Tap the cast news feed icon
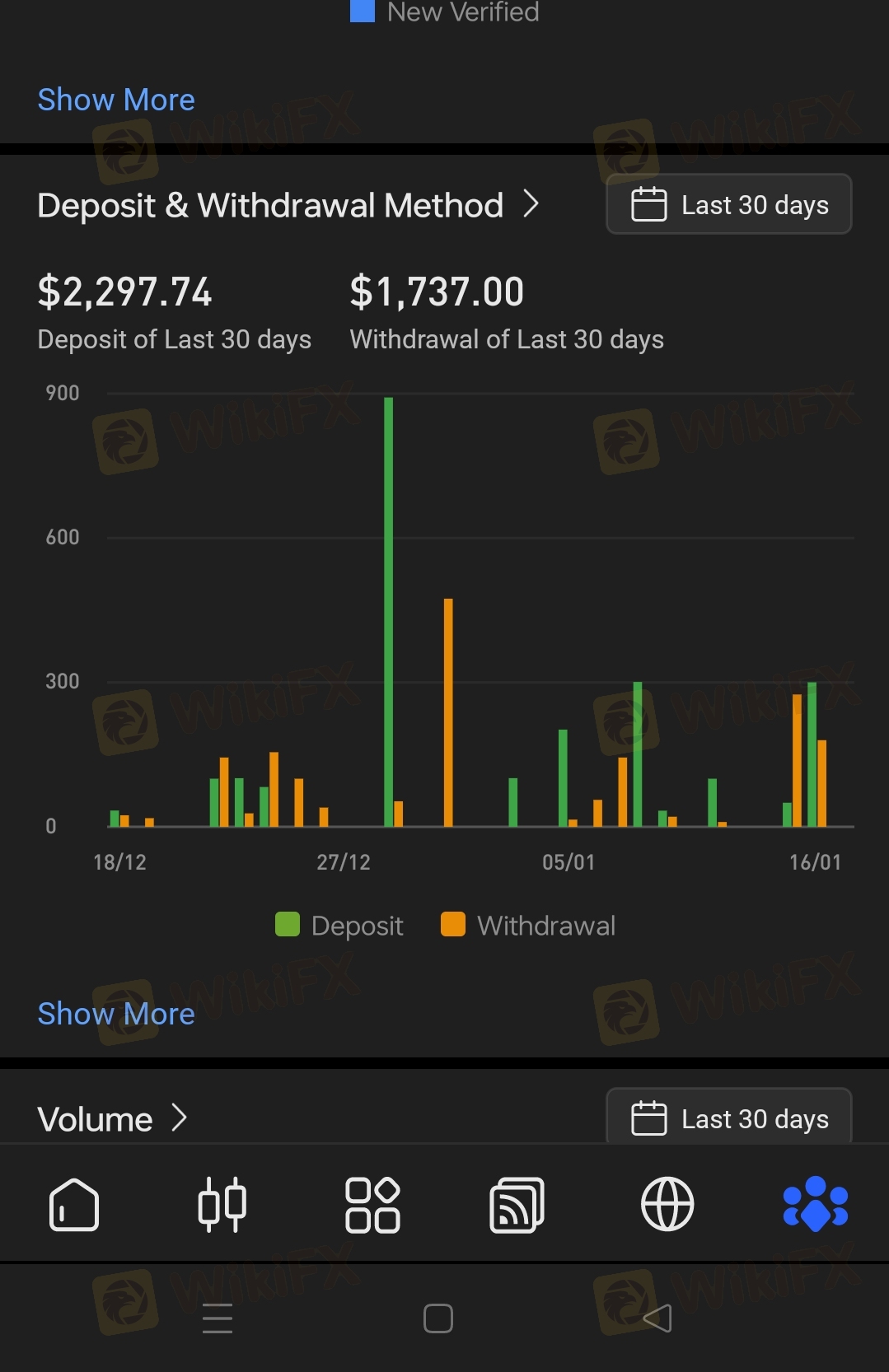 517,1205
